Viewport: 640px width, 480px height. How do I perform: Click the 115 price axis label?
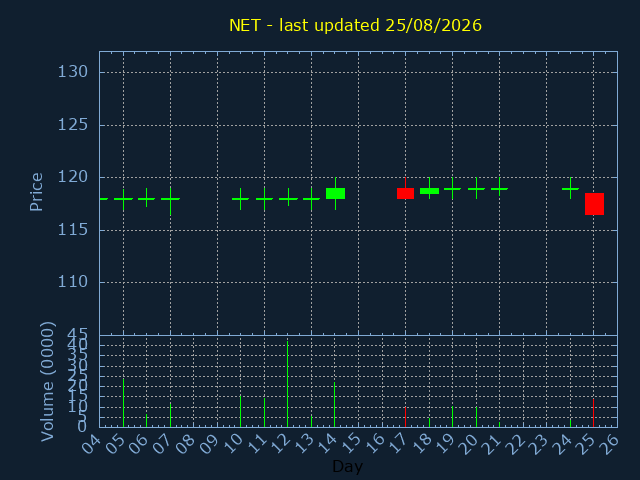coord(73,230)
